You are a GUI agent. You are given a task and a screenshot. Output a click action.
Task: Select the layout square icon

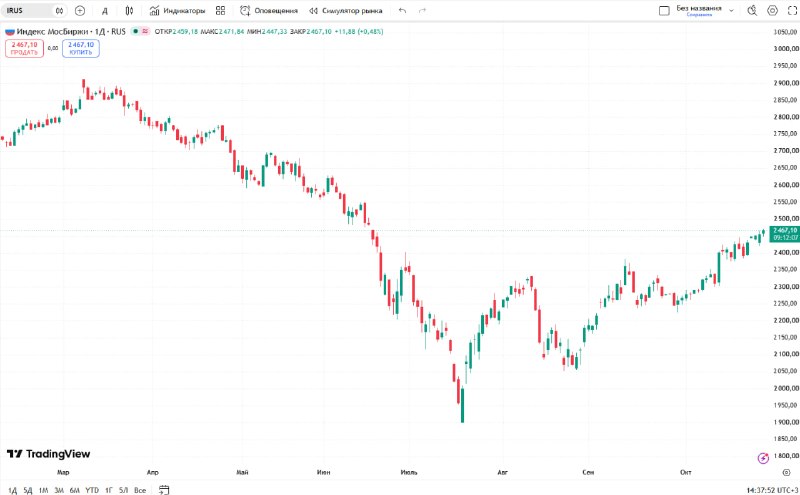[x=664, y=10]
